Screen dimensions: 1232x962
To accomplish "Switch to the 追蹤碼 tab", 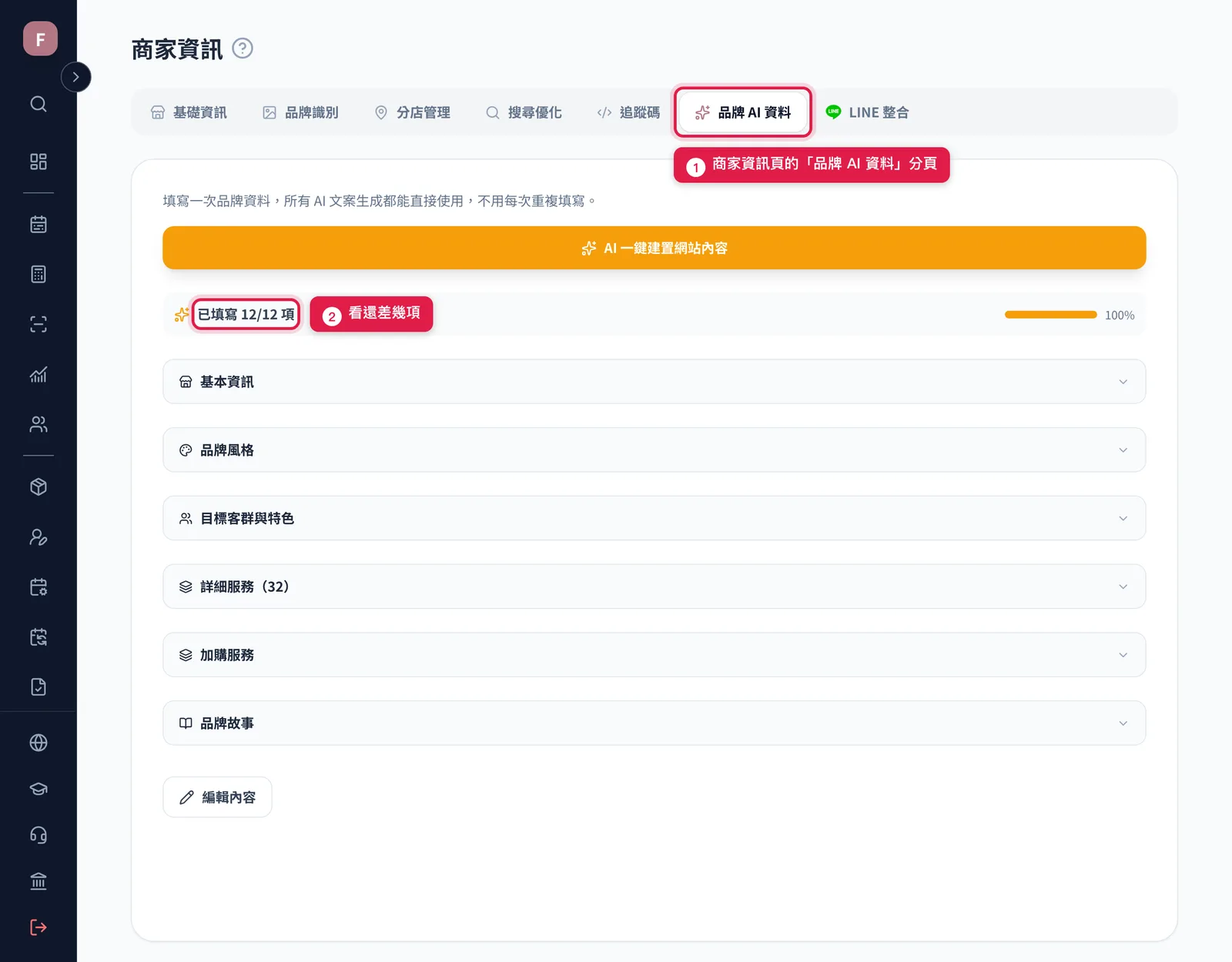I will [628, 112].
